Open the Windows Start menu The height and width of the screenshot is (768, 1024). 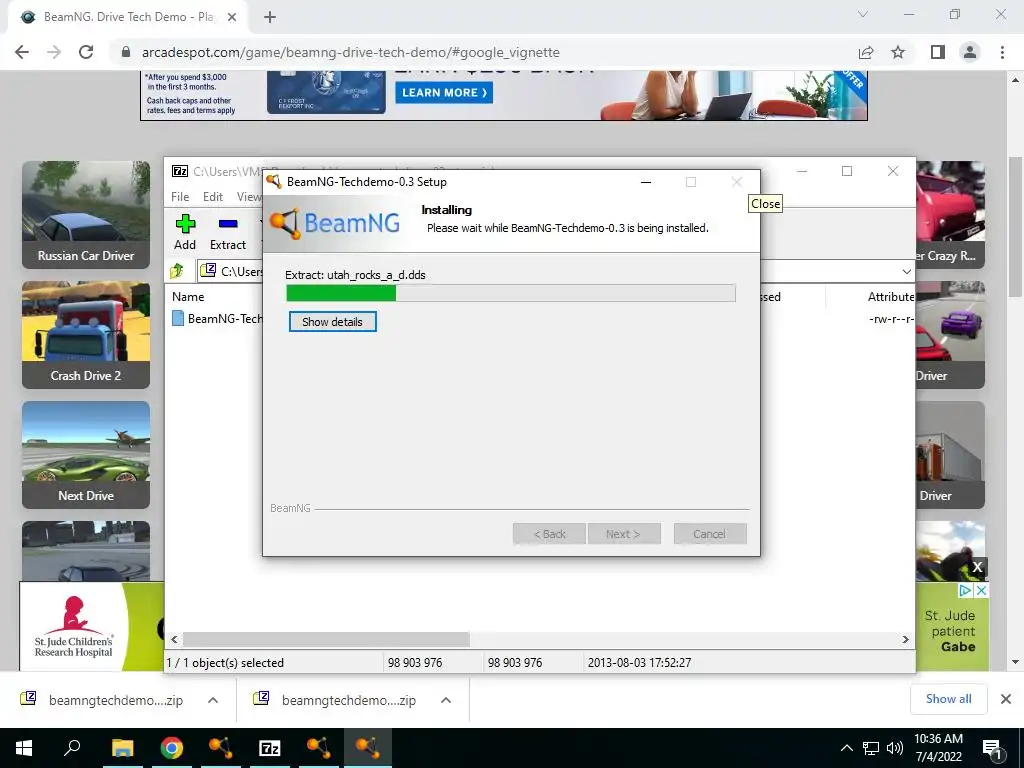pyautogui.click(x=24, y=748)
